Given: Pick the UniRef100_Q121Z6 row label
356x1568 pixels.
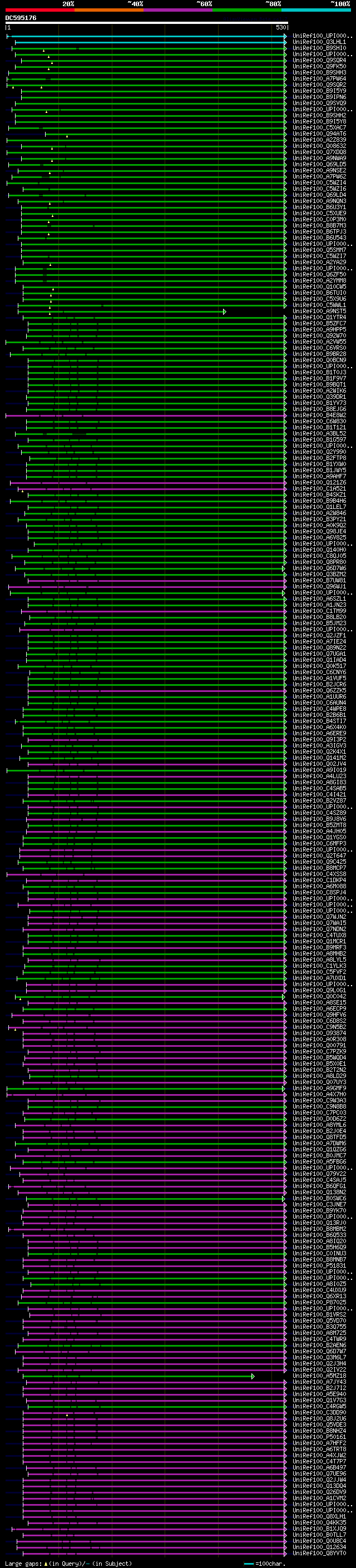Looking at the screenshot, I should tap(319, 483).
